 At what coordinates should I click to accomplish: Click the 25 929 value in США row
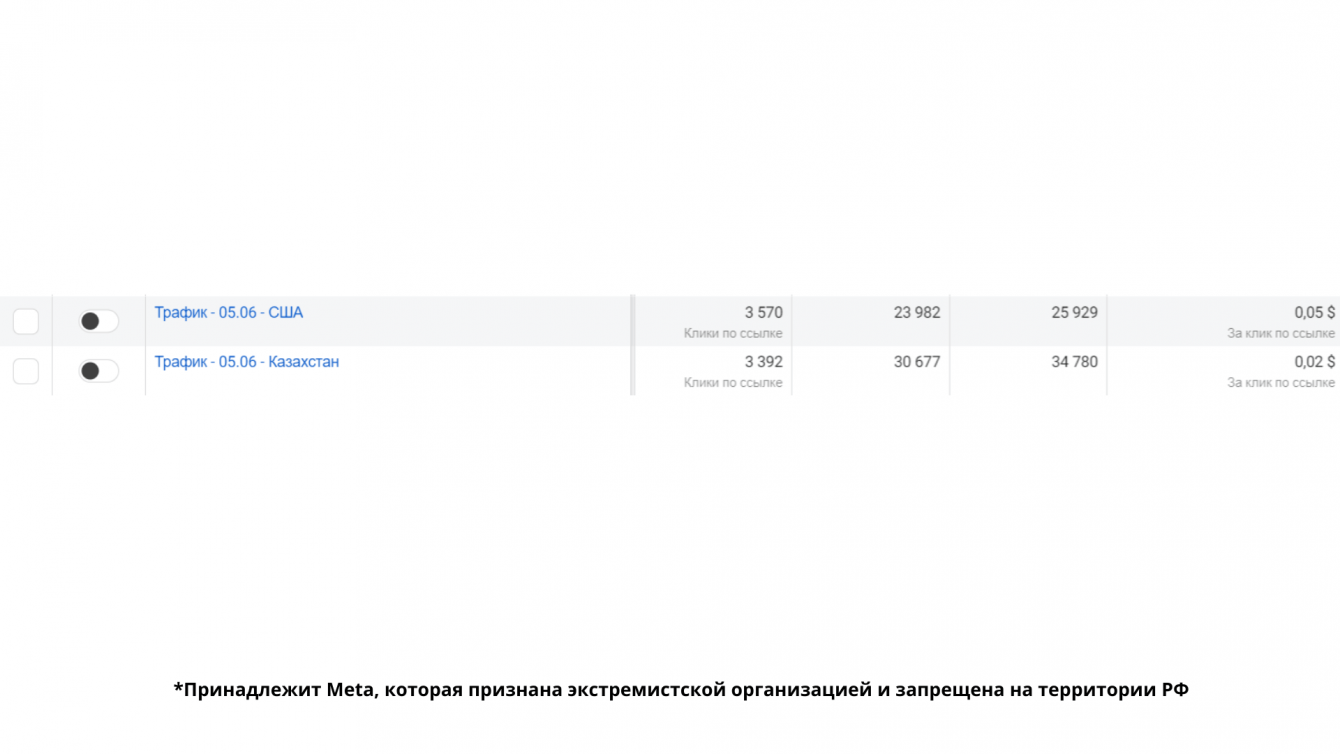pyautogui.click(x=1074, y=313)
